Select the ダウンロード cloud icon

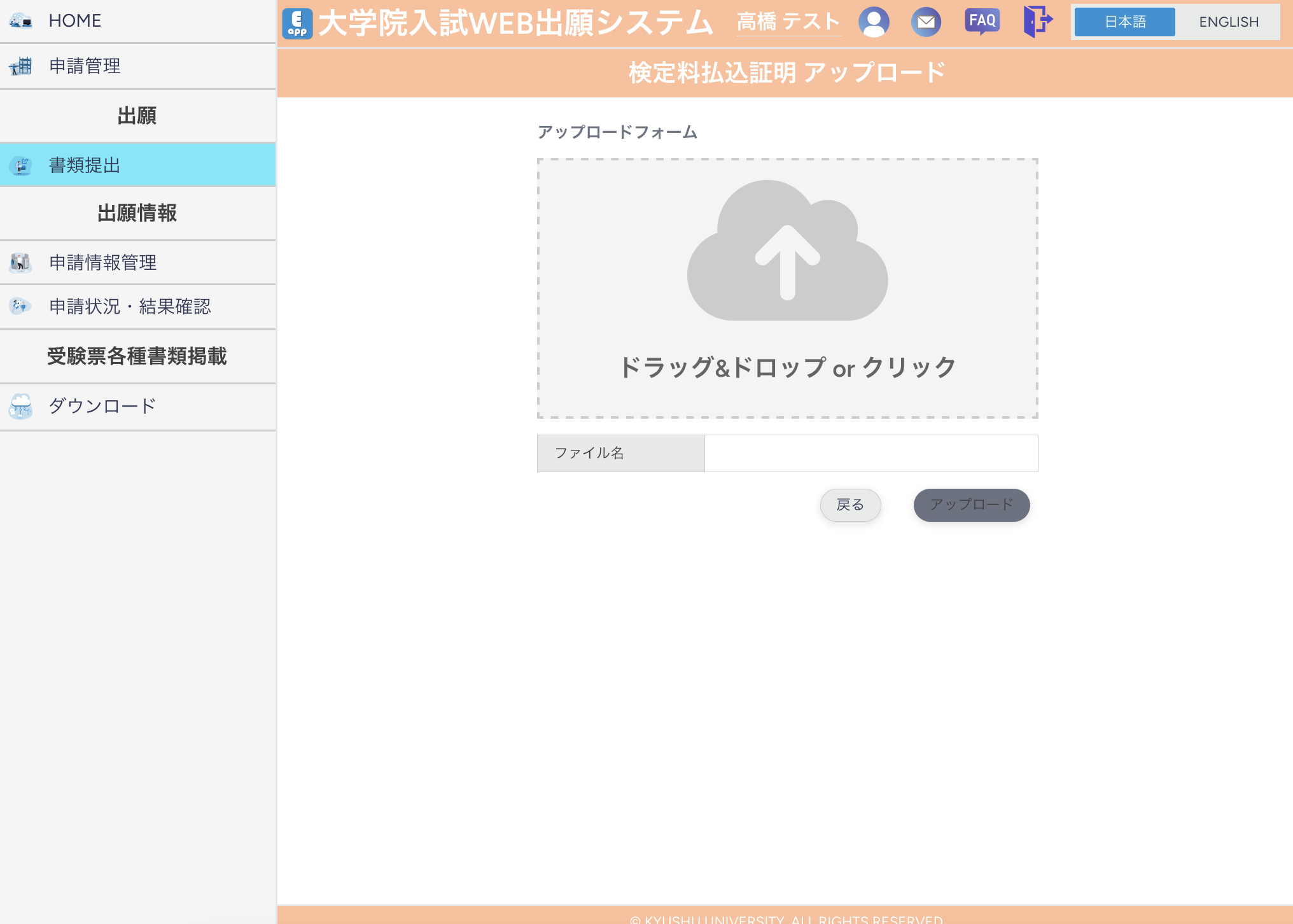[x=21, y=407]
